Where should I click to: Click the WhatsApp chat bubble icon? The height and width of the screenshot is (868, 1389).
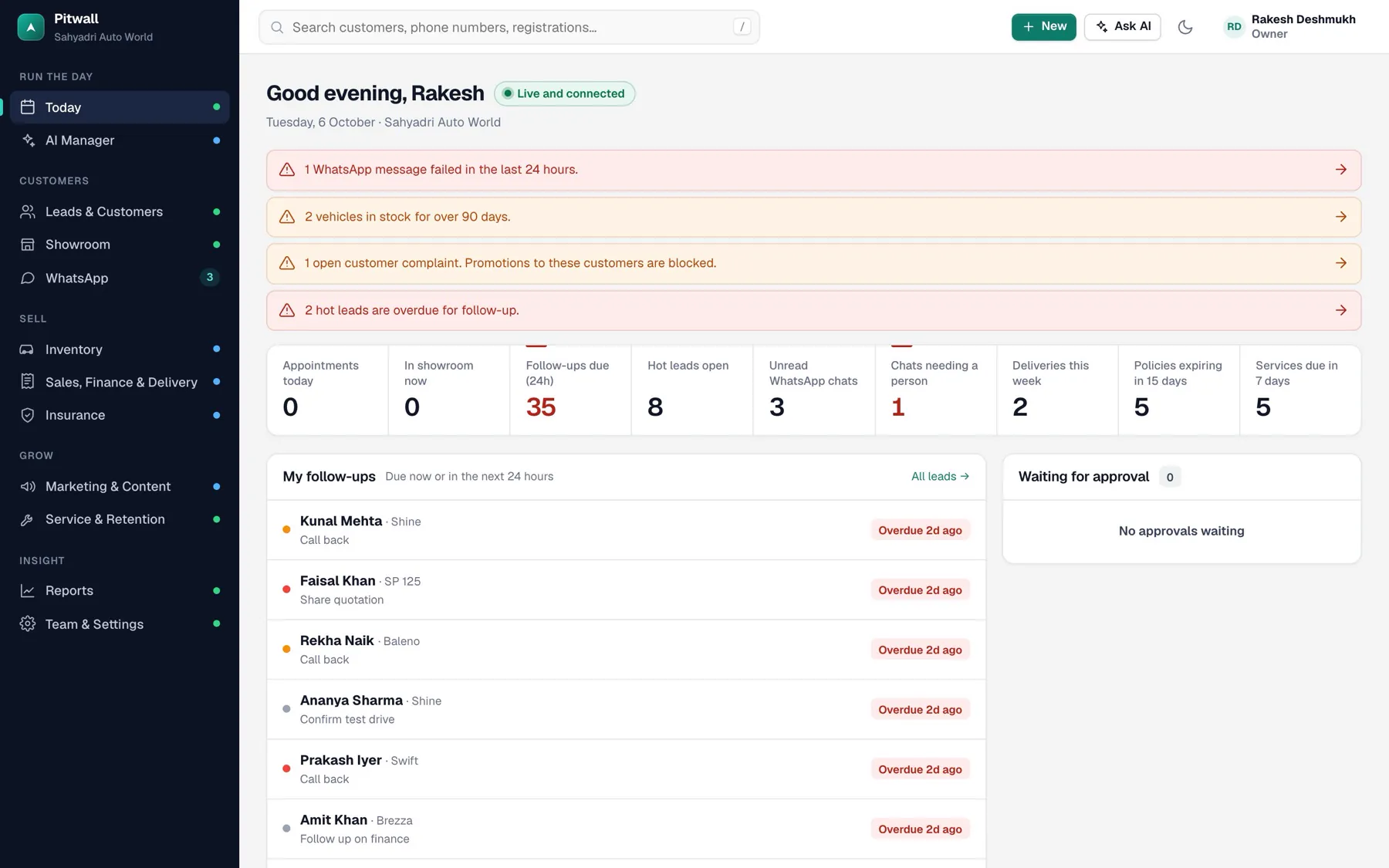tap(28, 278)
